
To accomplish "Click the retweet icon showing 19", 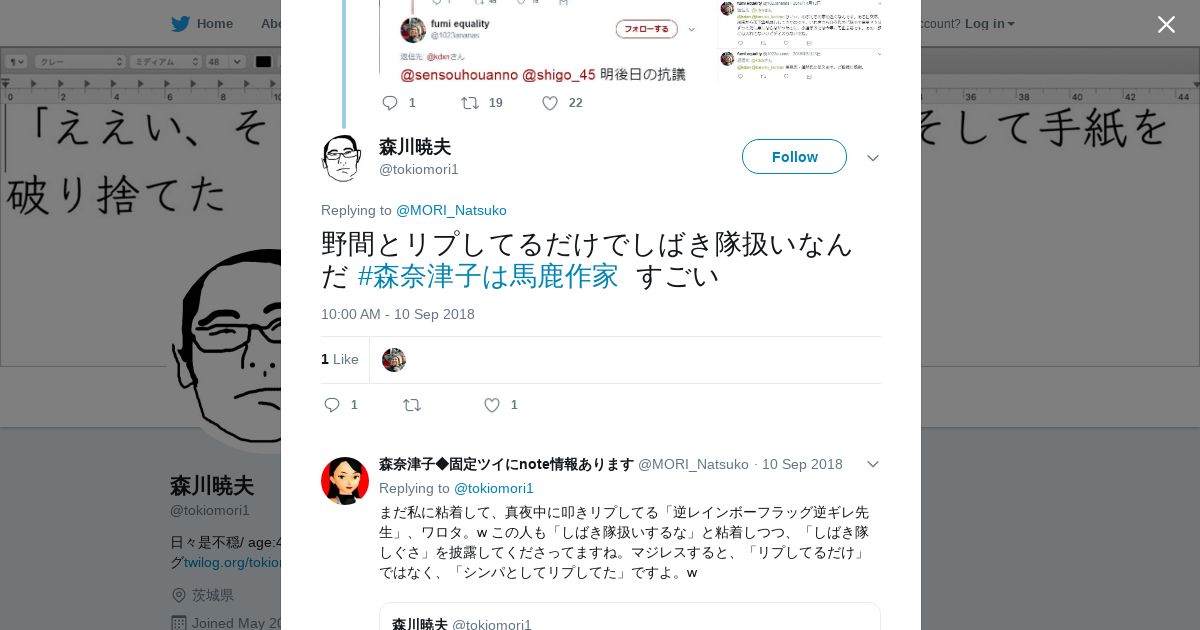I will 470,103.
